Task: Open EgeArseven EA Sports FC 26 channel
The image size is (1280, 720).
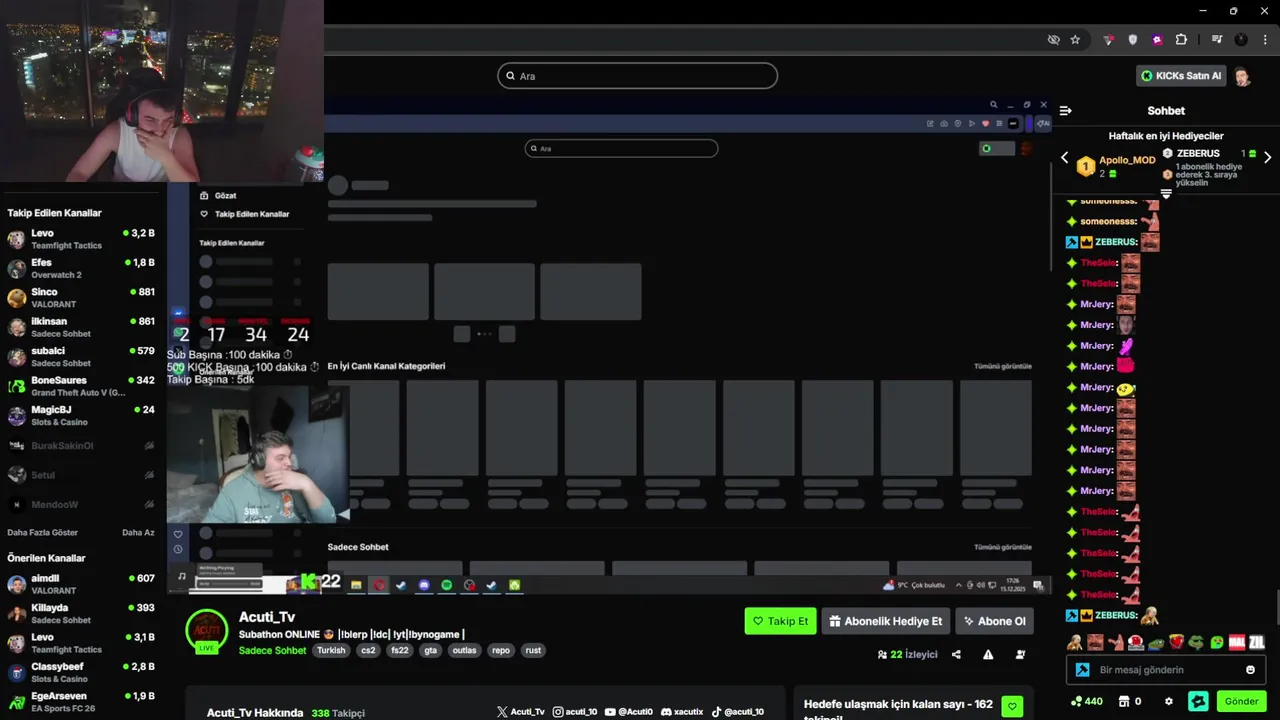Action: [x=81, y=702]
